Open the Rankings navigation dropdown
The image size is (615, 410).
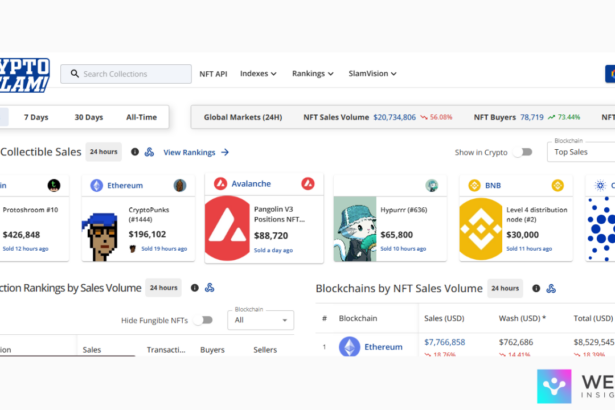click(x=312, y=74)
